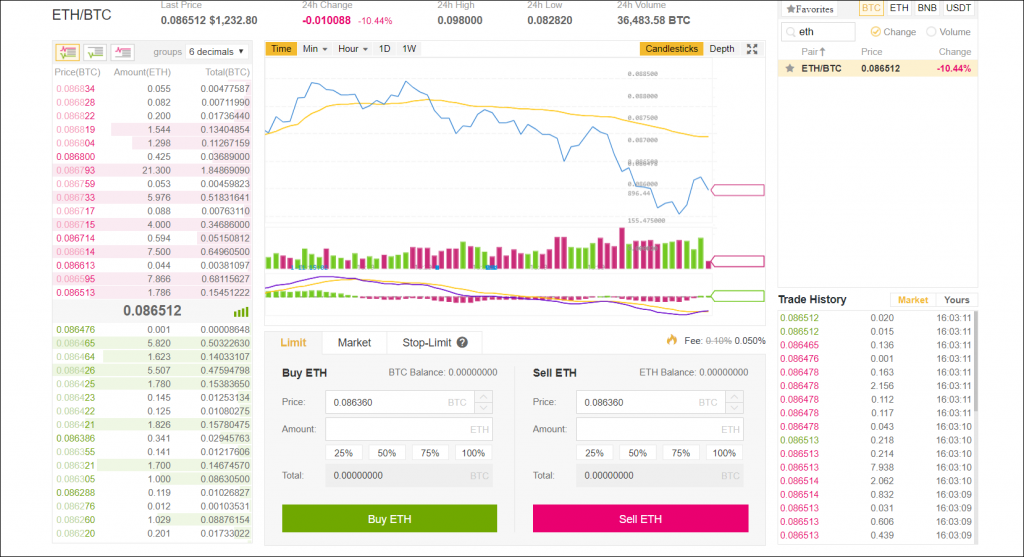Increase buy price with up stepper
Image resolution: width=1024 pixels, height=557 pixels.
(483, 396)
